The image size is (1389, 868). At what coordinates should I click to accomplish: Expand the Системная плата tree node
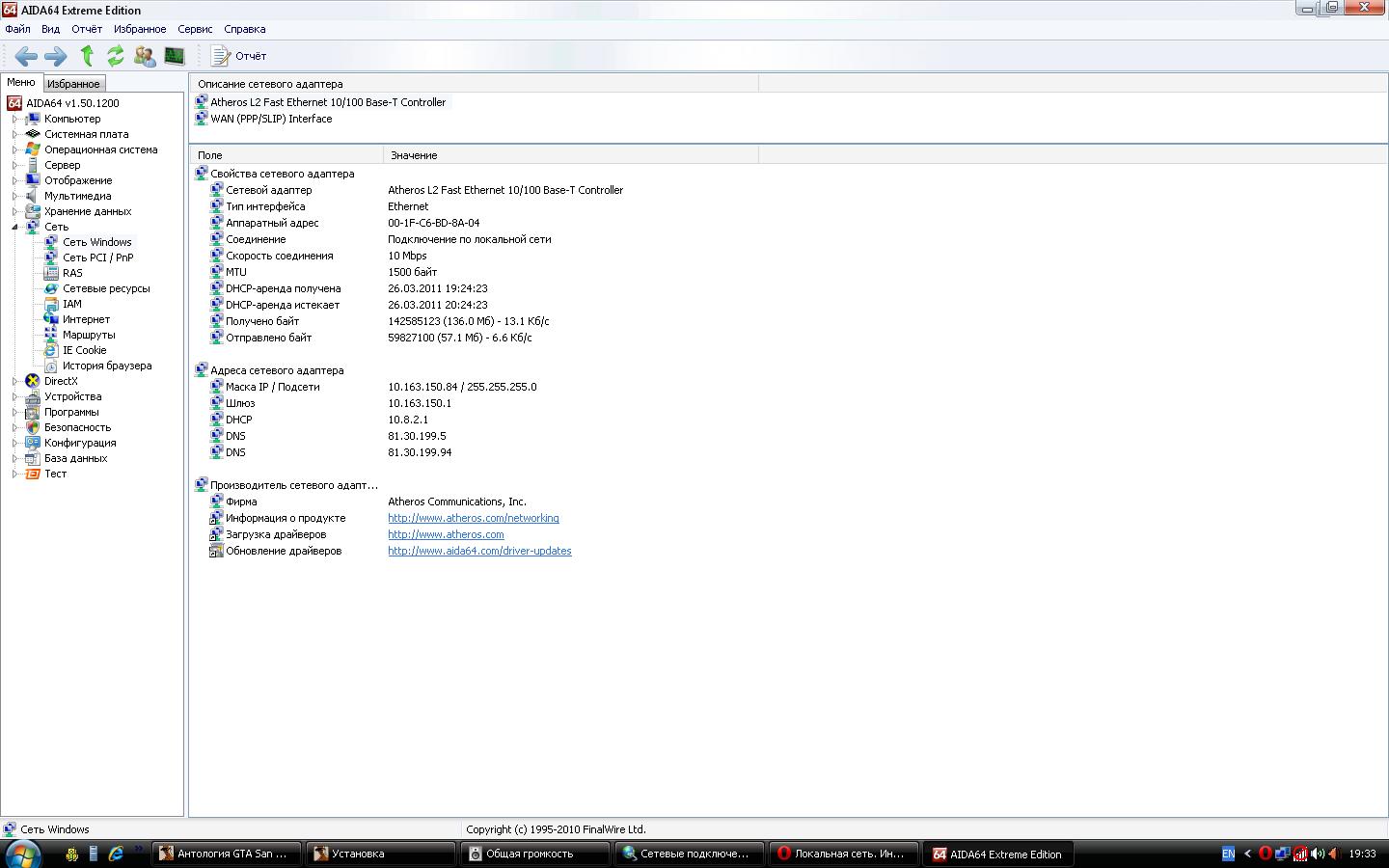(14, 134)
